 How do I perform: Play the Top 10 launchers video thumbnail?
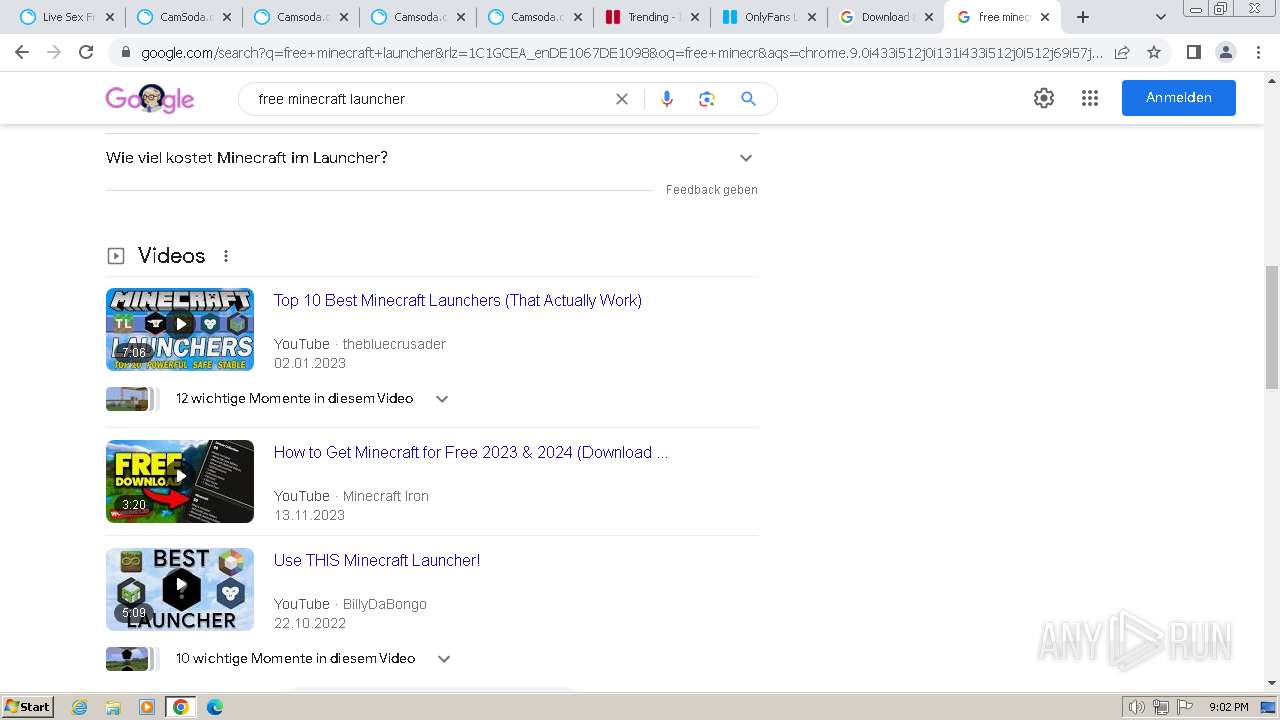[180, 330]
